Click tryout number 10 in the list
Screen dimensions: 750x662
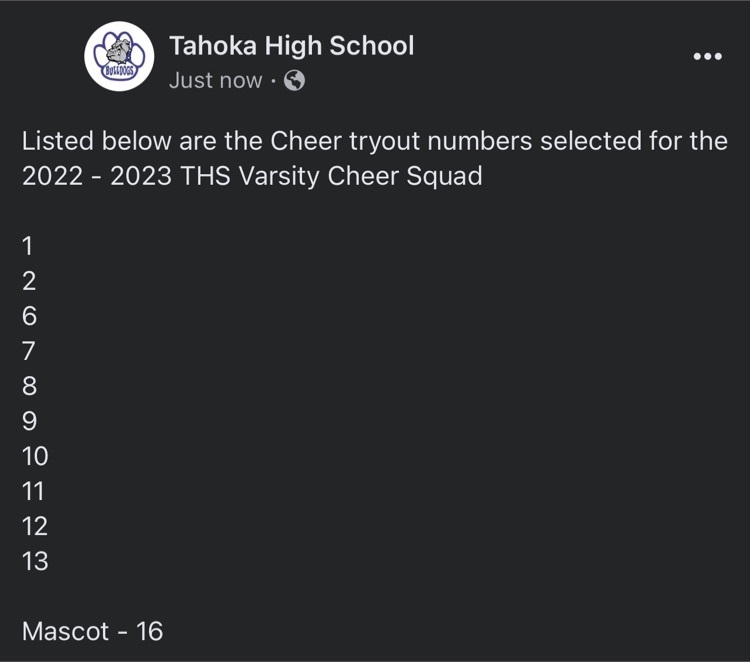pyautogui.click(x=35, y=456)
